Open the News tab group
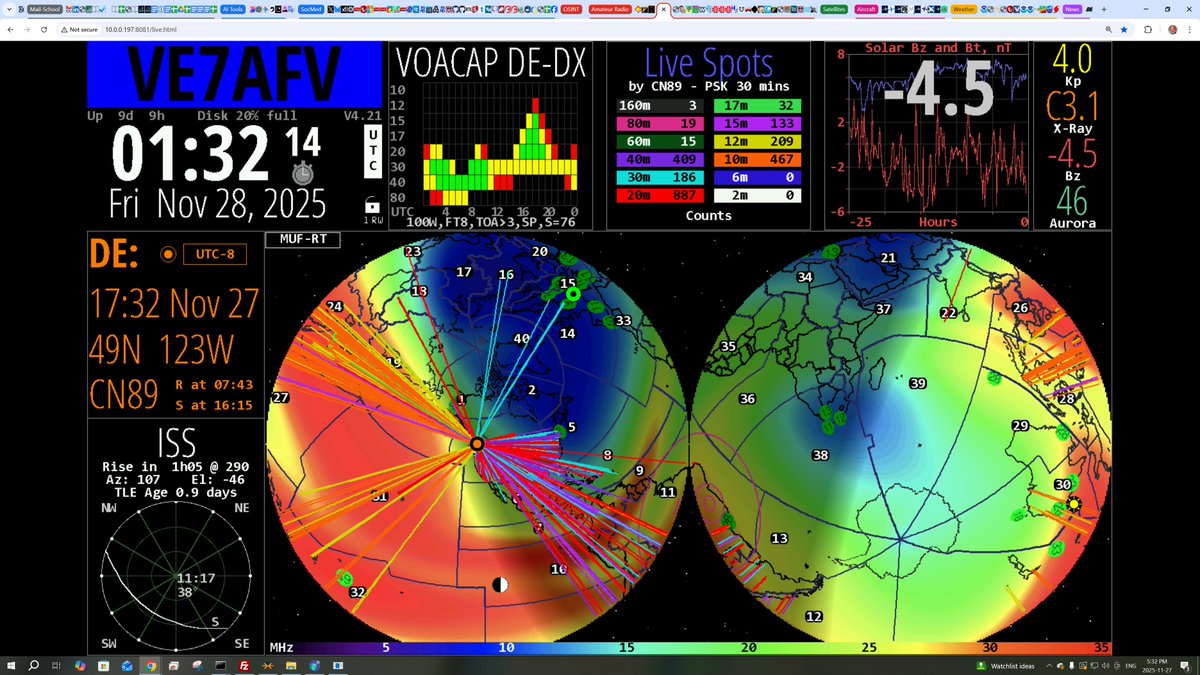Image resolution: width=1200 pixels, height=675 pixels. (1072, 8)
